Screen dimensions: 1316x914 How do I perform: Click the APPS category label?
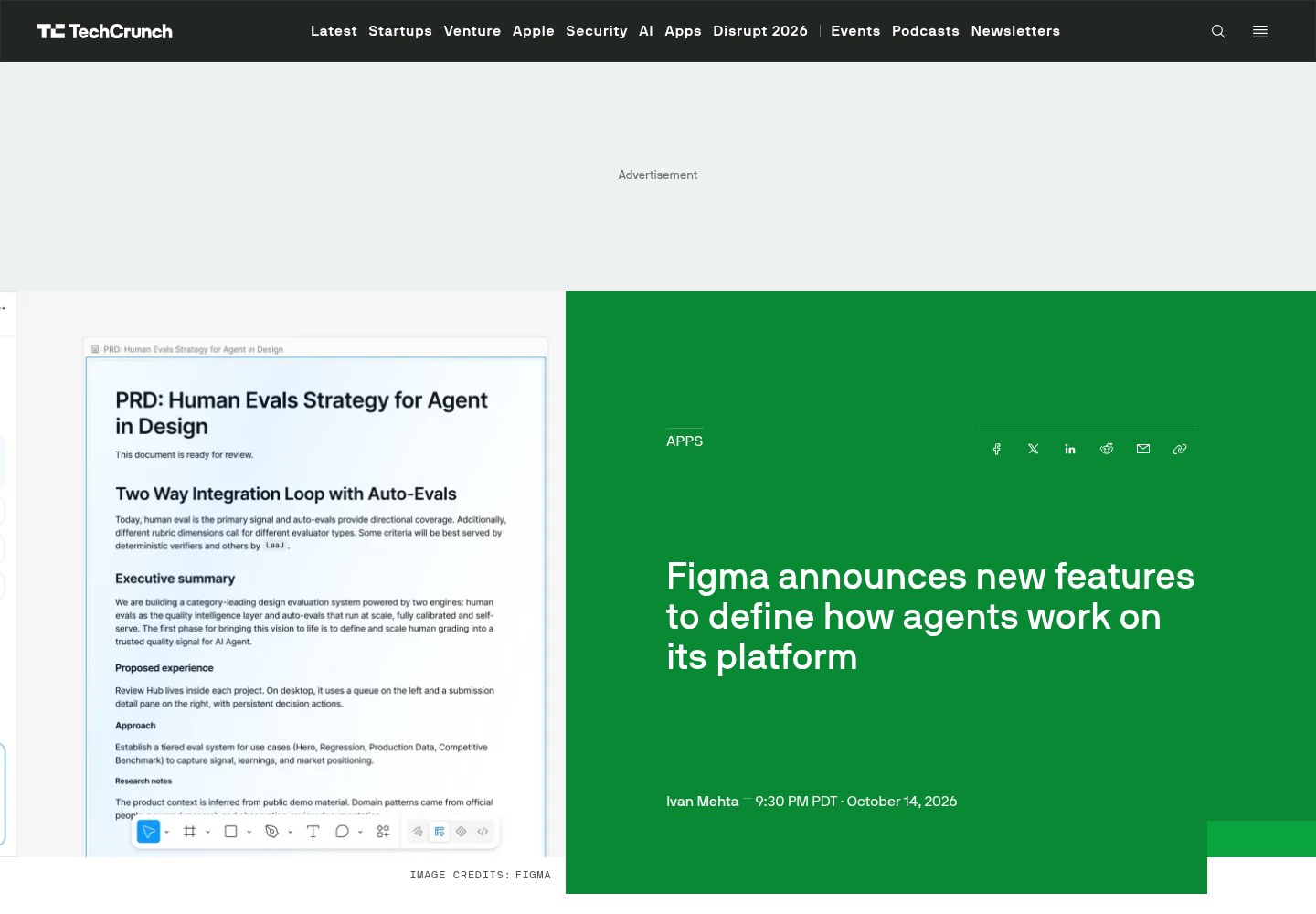[685, 441]
